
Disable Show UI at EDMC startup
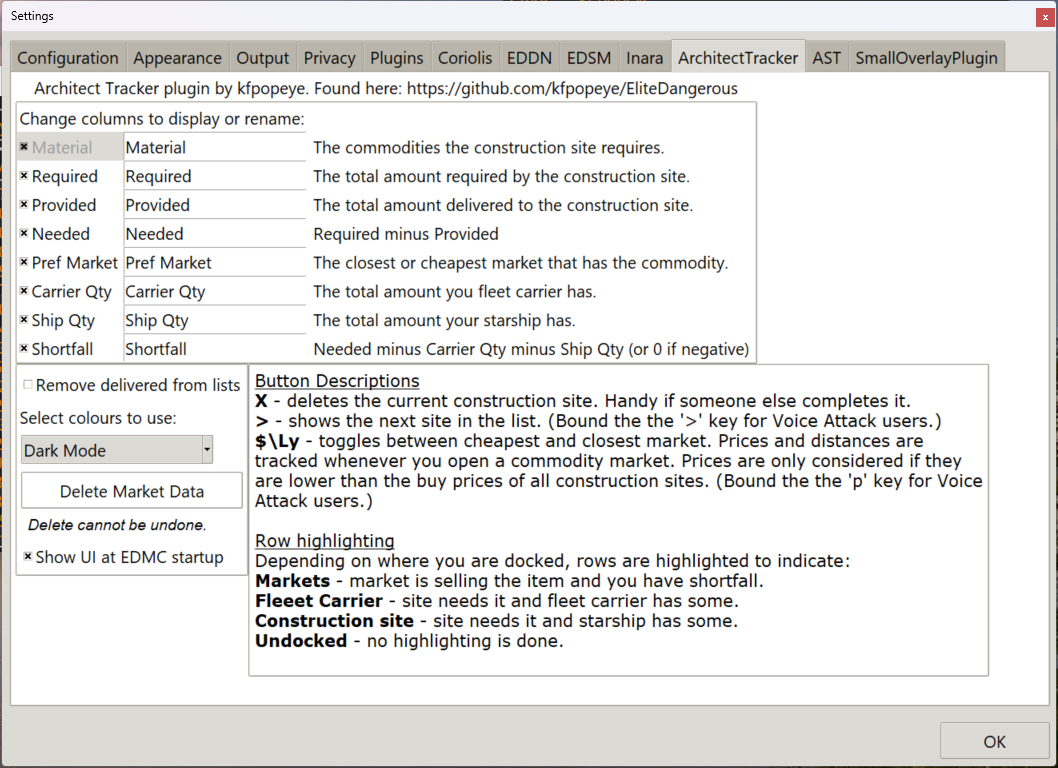click(x=28, y=557)
